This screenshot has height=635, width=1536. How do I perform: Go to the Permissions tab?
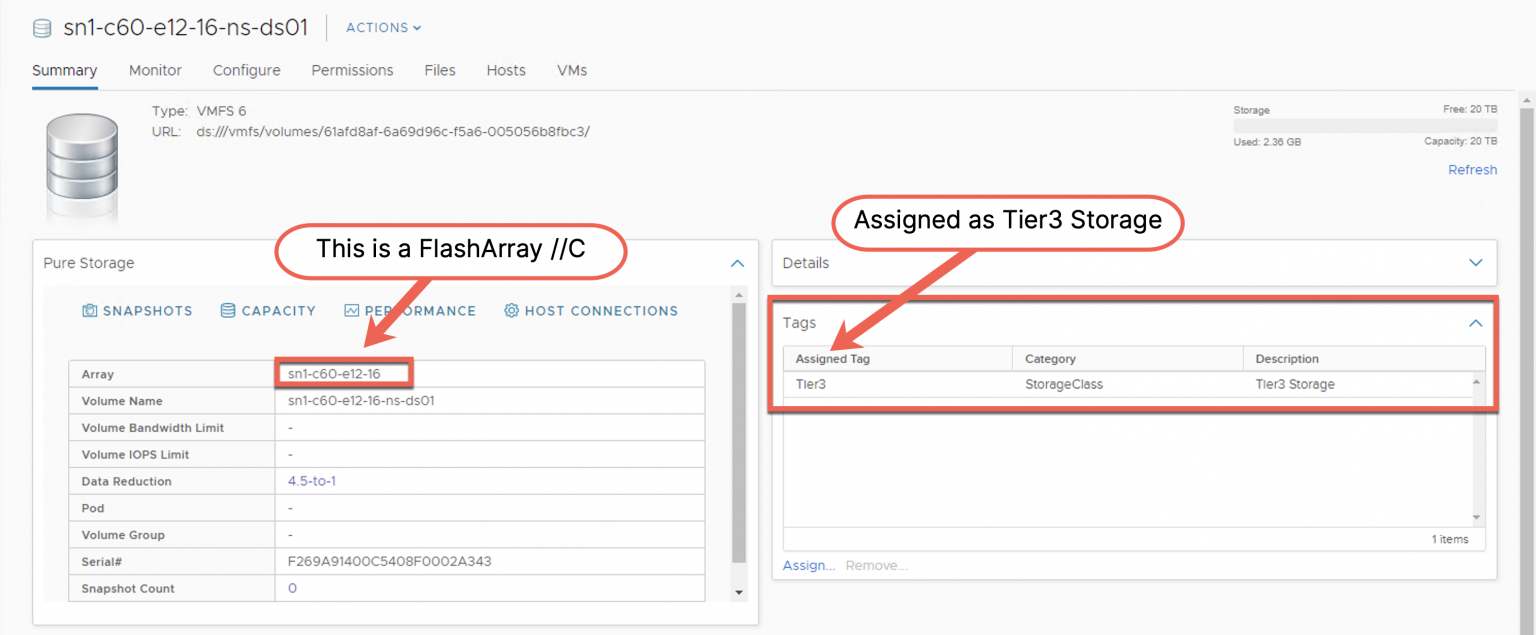tap(352, 70)
